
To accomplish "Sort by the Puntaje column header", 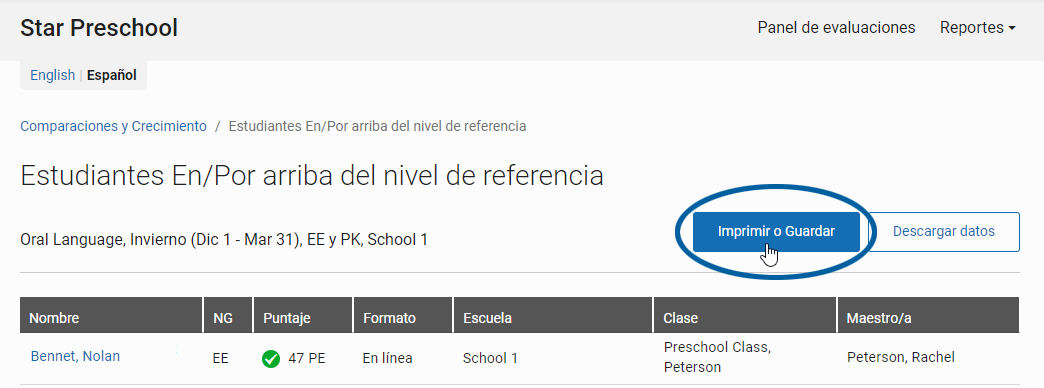I will (x=303, y=318).
